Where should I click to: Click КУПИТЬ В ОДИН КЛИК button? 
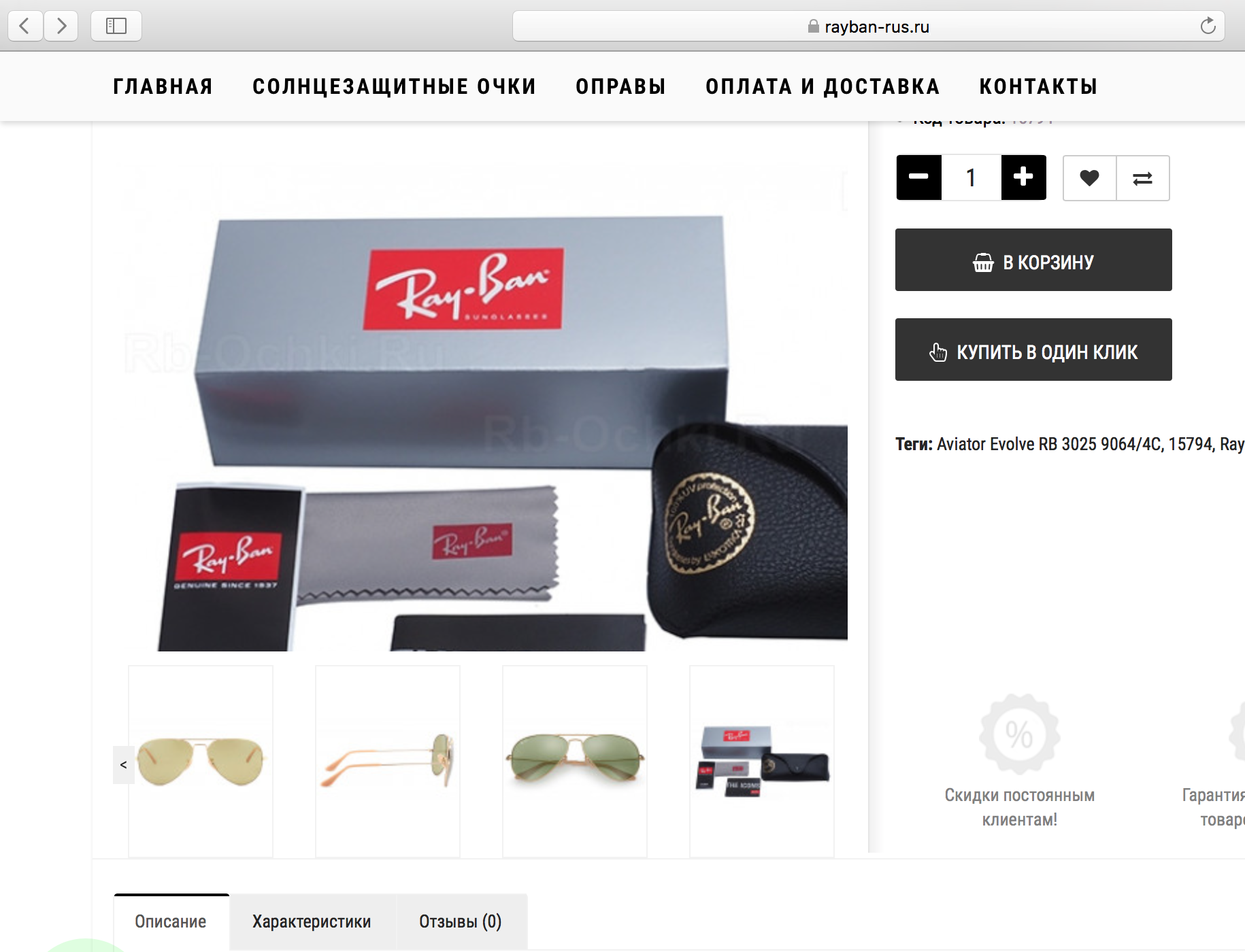point(1033,350)
